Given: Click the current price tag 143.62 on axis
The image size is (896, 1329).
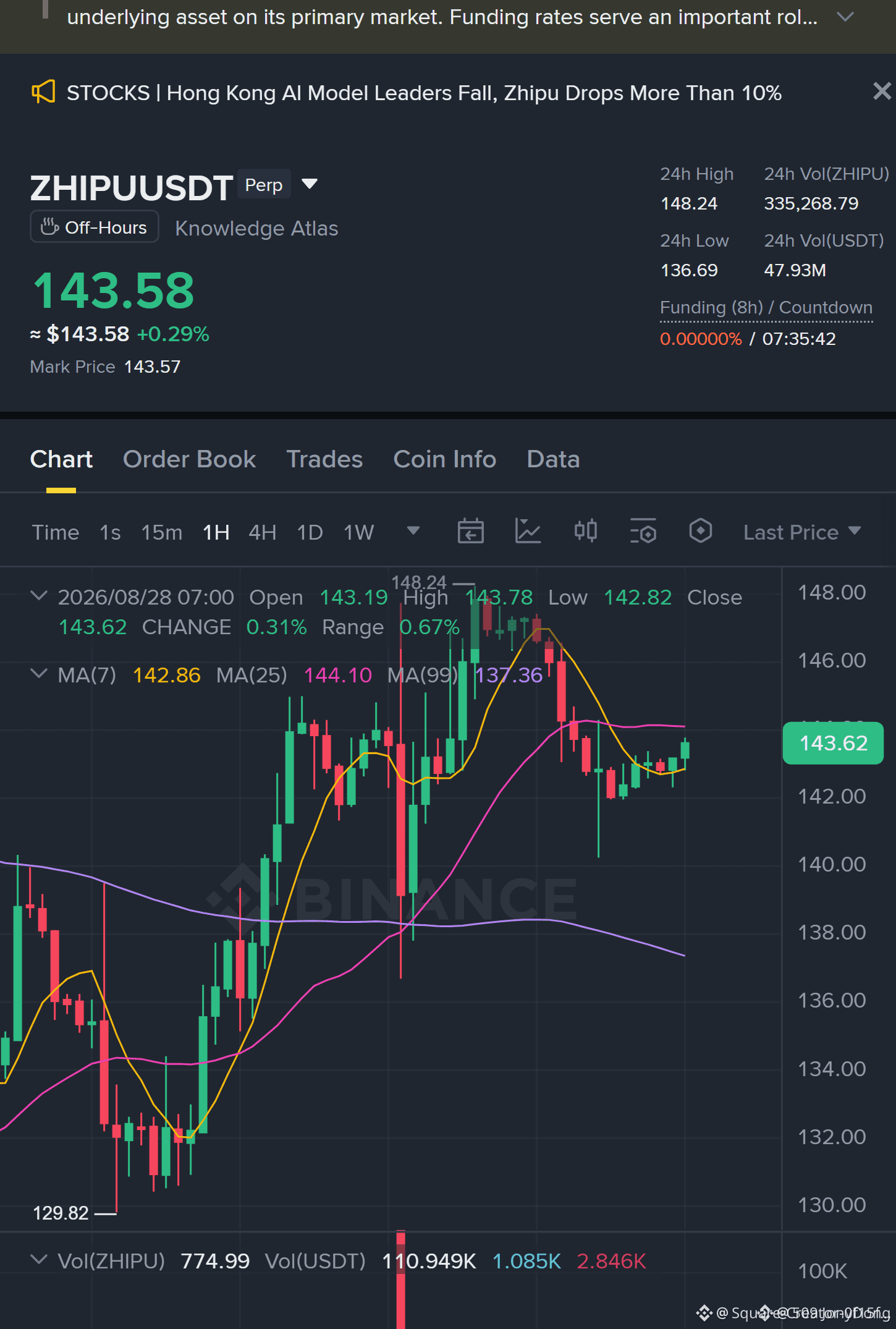Looking at the screenshot, I should click(x=833, y=742).
